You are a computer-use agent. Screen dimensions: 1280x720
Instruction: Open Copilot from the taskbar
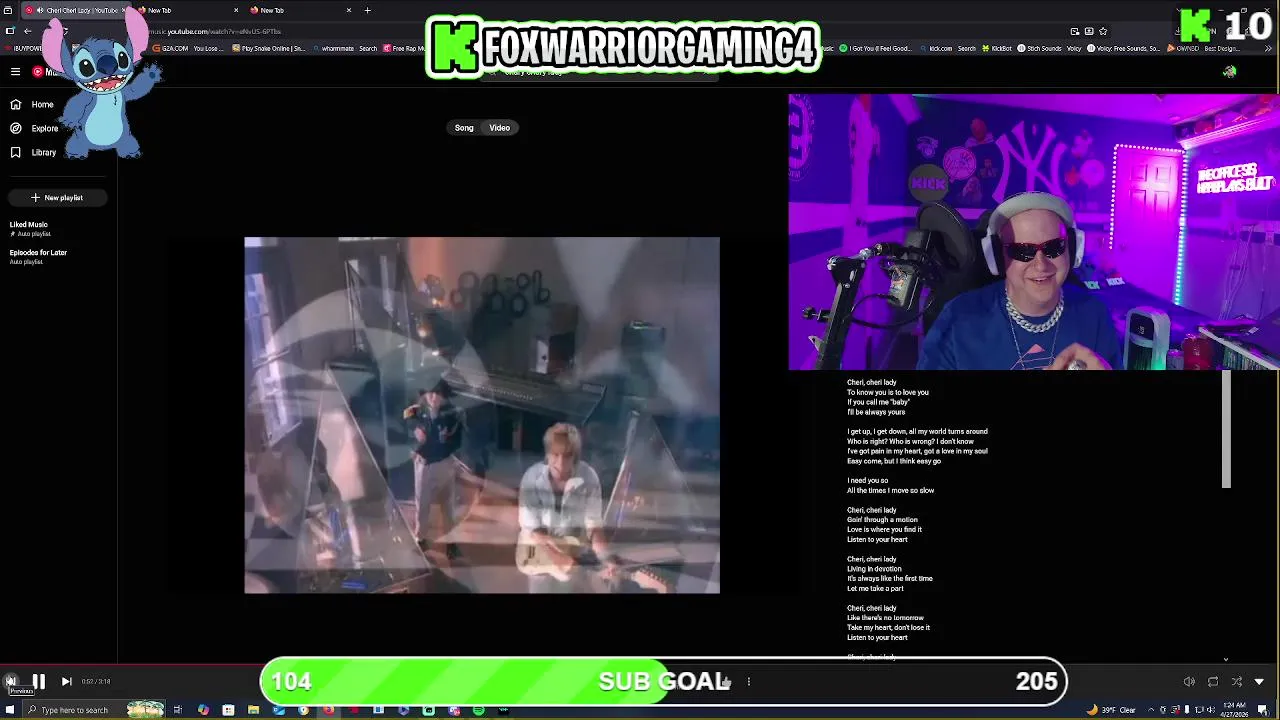point(203,710)
